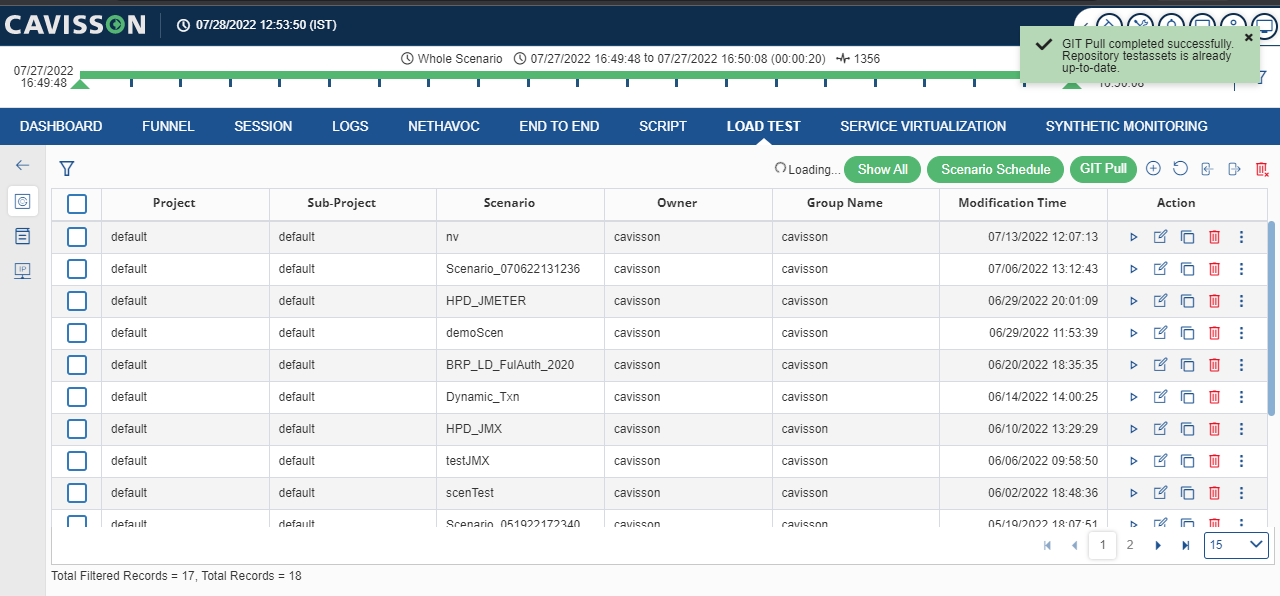Refresh the scenario list
1280x596 pixels.
1180,169
